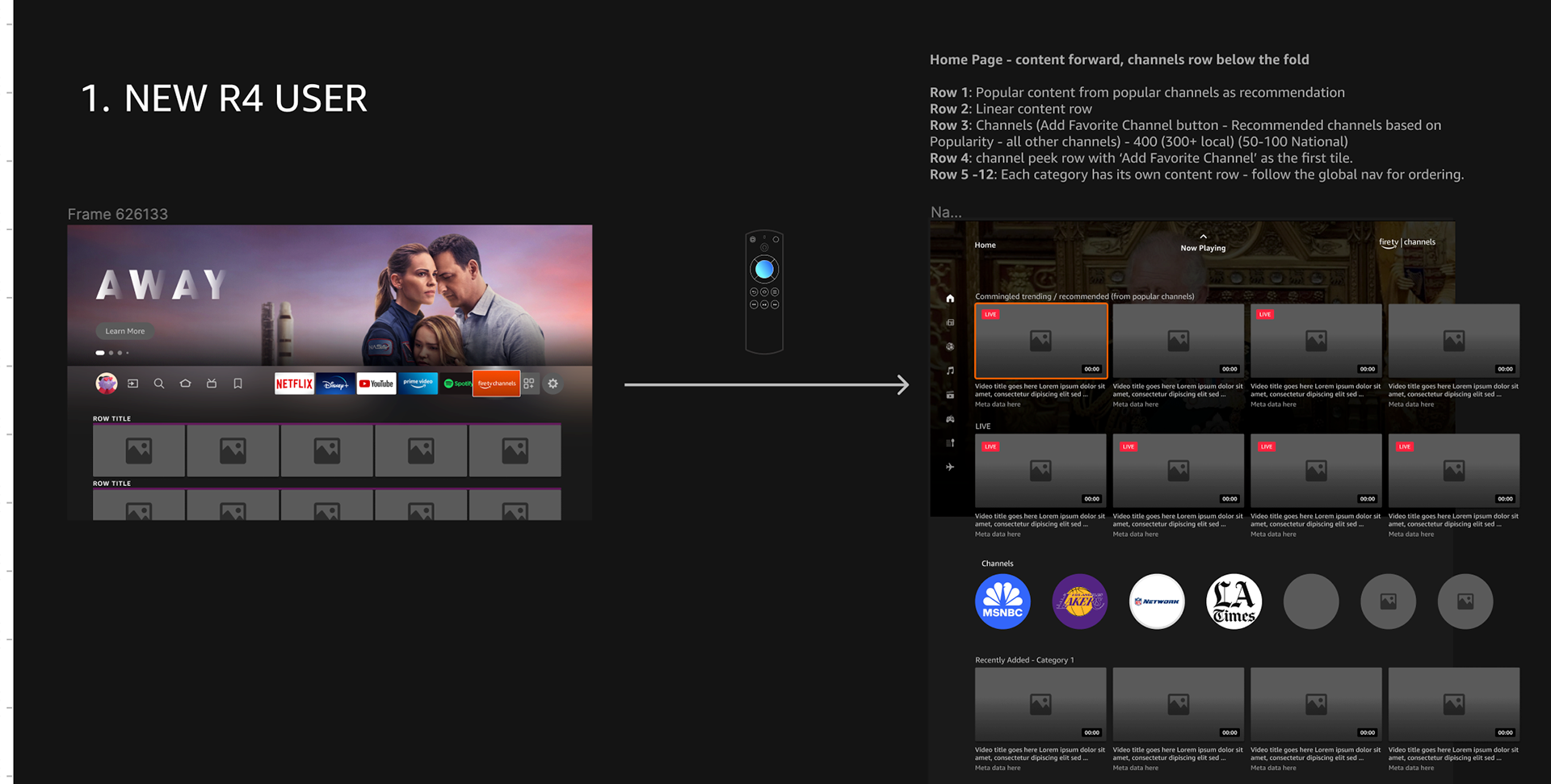This screenshot has height=784, width=1551.
Task: Open the all apps grid icon
Action: pos(529,384)
